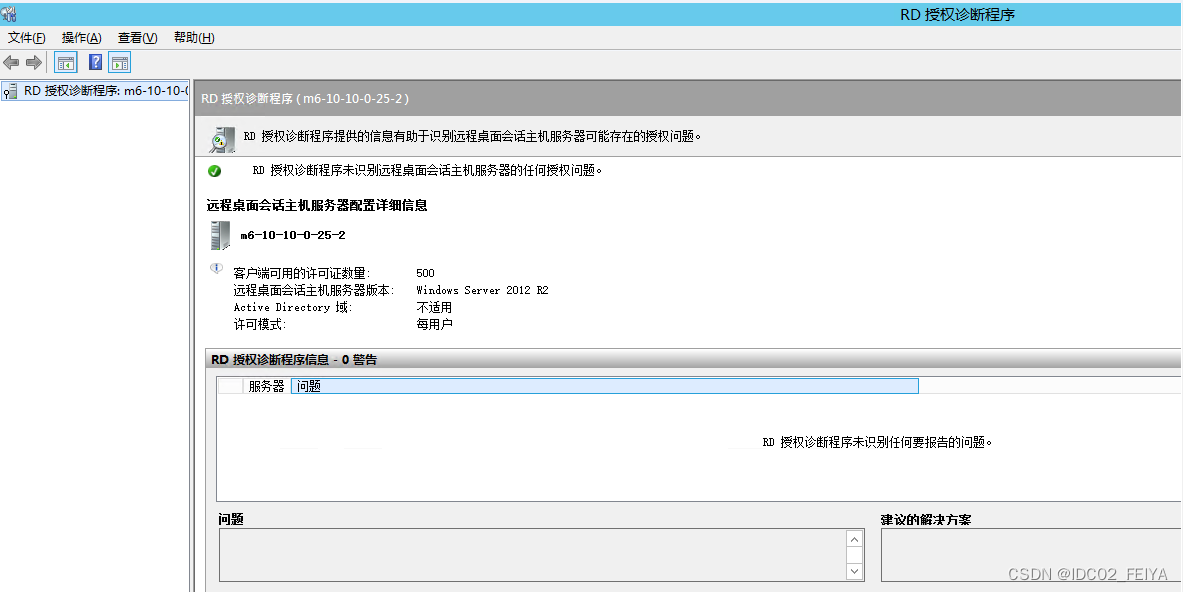Viewport: 1183px width, 592px height.
Task: Open the 查看(V) menu
Action: click(137, 38)
